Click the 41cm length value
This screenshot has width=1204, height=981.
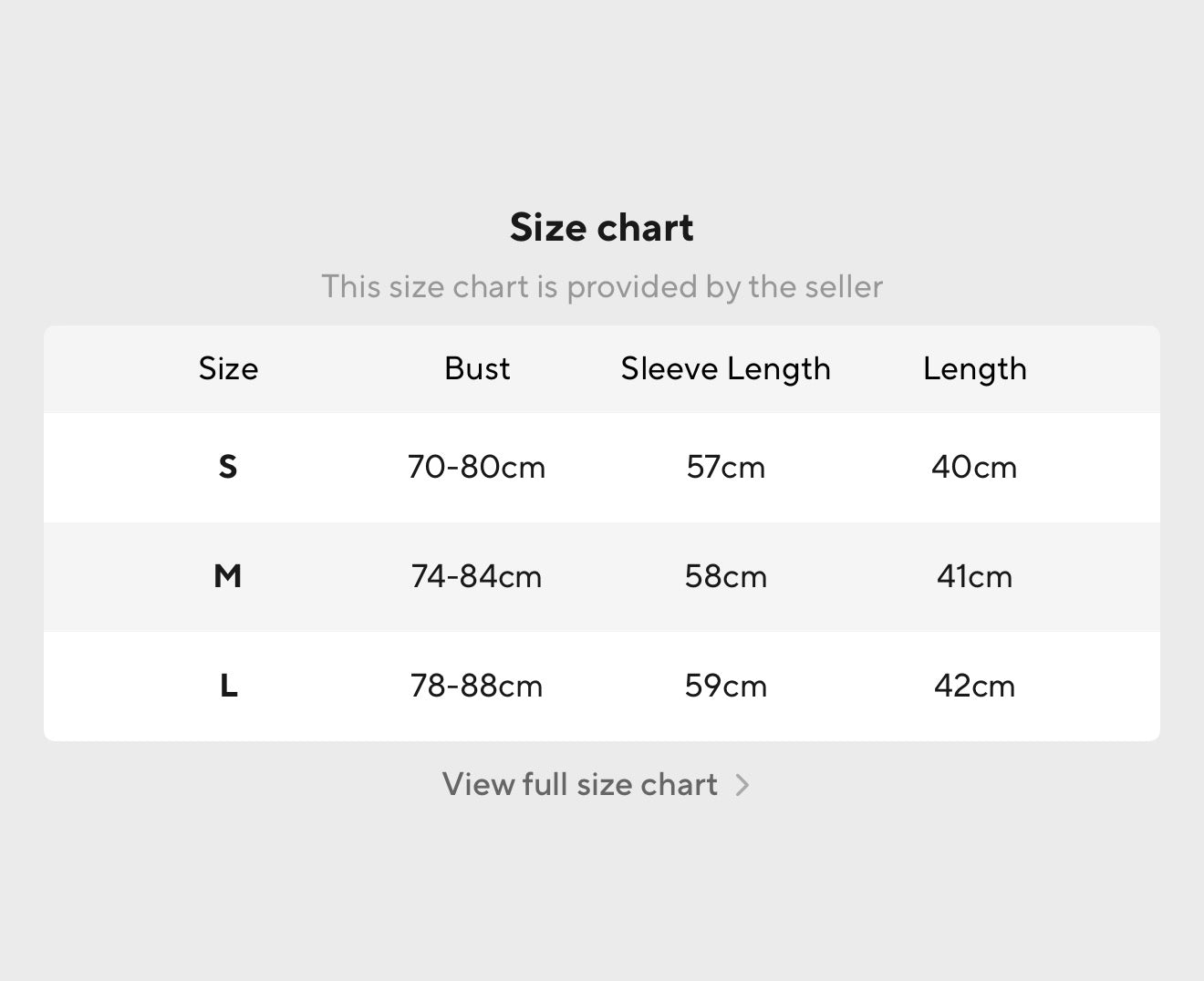point(975,576)
